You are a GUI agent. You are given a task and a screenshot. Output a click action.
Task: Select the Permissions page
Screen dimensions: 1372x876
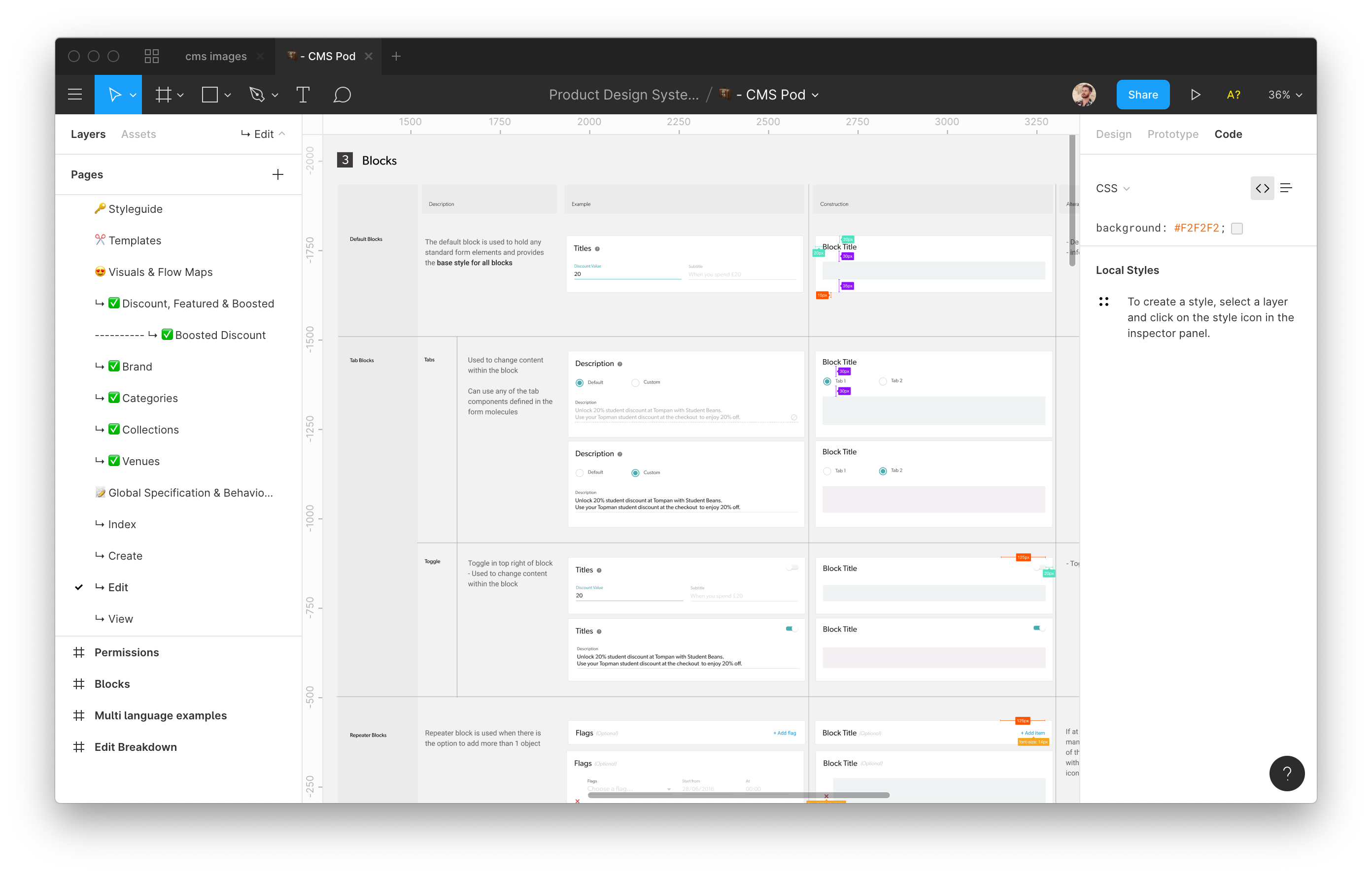pyautogui.click(x=128, y=651)
